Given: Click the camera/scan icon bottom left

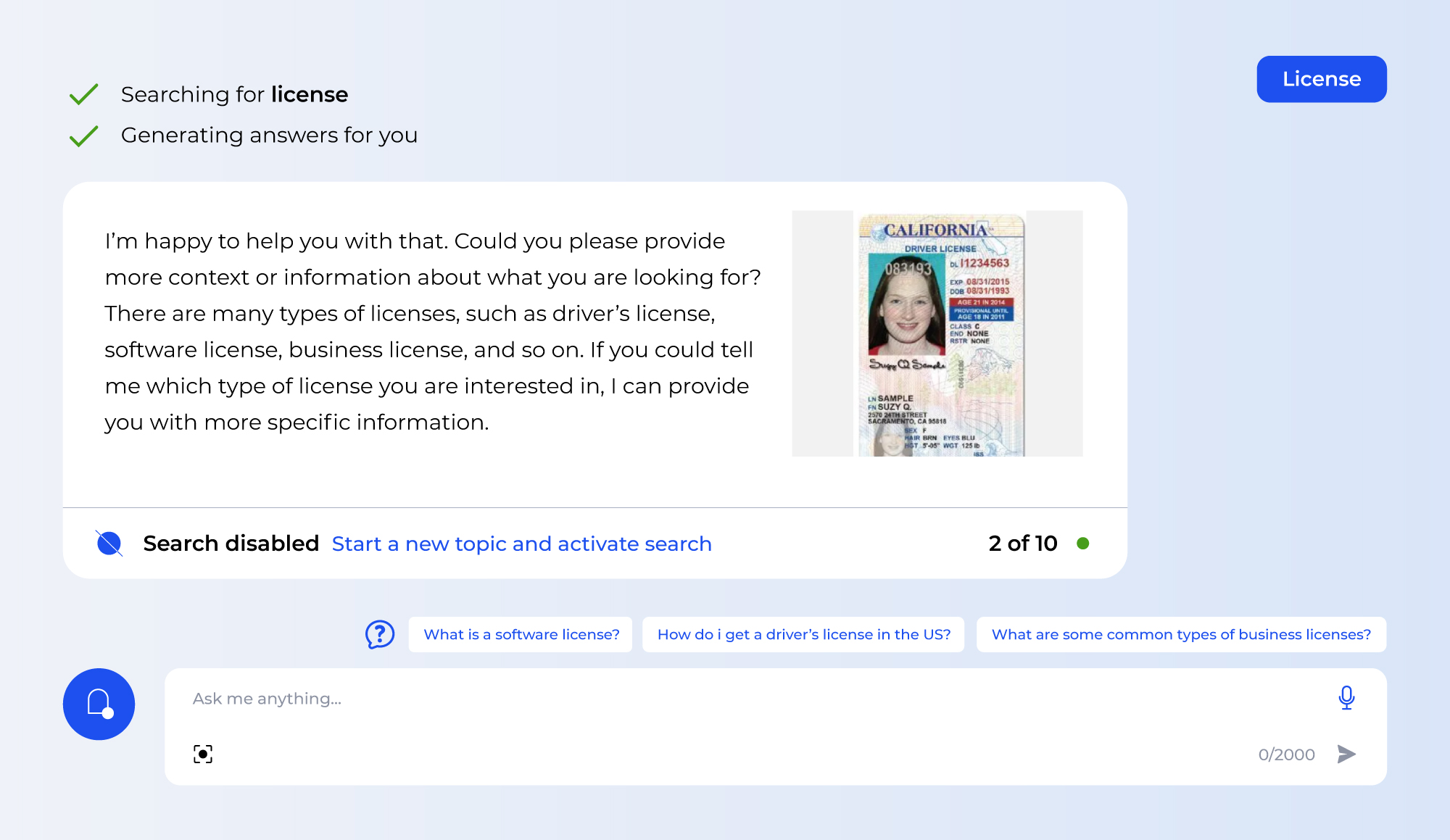Looking at the screenshot, I should coord(202,754).
